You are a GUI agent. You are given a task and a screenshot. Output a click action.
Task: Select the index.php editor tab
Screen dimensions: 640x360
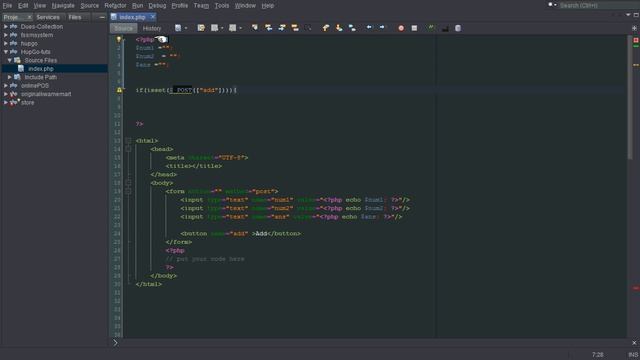tap(132, 17)
